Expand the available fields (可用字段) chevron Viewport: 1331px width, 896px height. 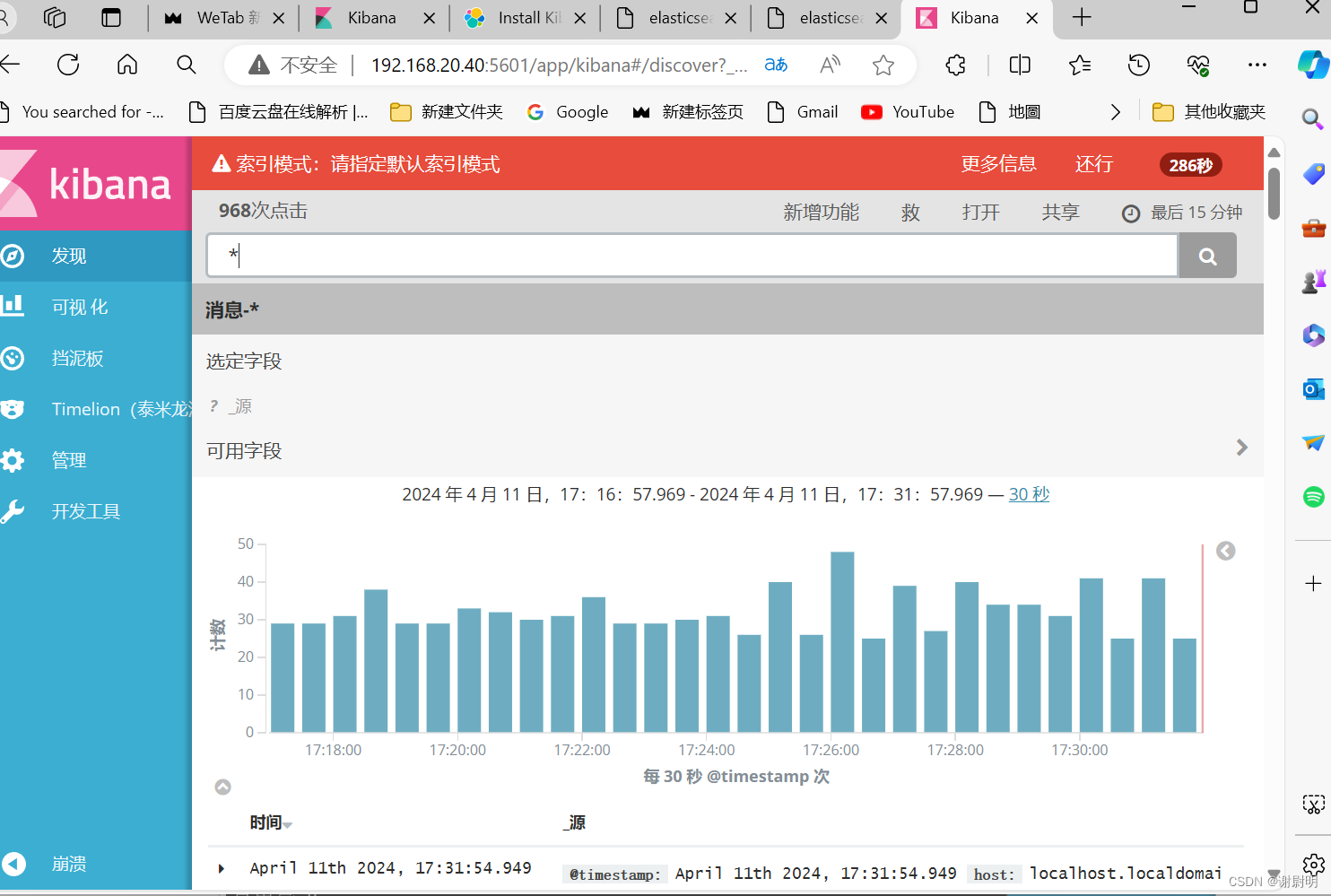coord(1241,448)
